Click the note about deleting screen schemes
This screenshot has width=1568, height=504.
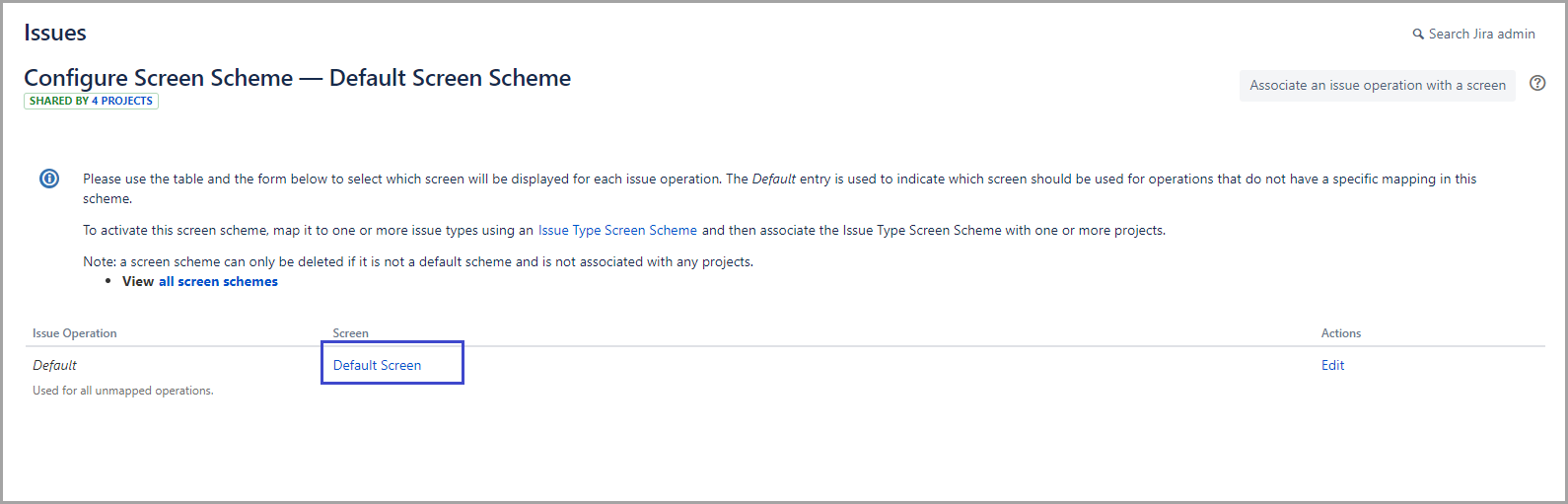click(418, 261)
